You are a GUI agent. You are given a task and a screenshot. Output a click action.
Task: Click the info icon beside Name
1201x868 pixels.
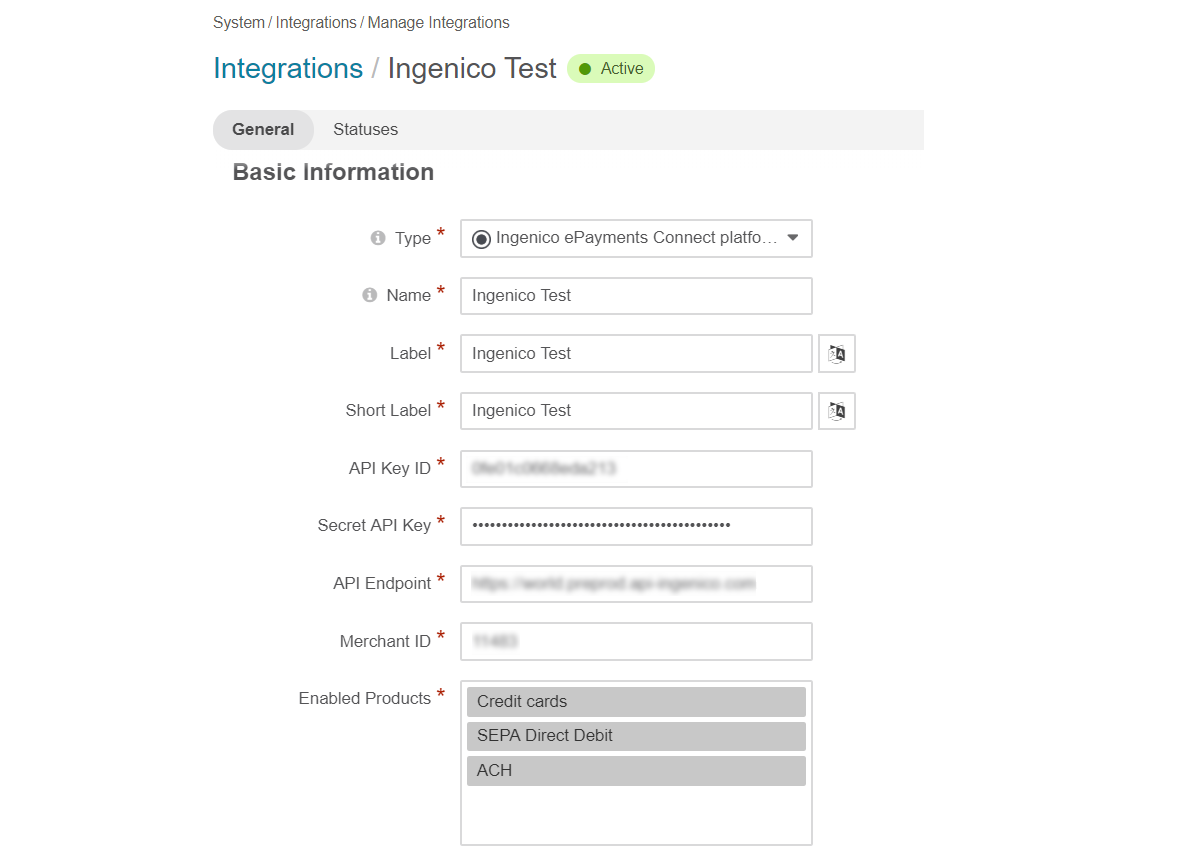pyautogui.click(x=369, y=295)
